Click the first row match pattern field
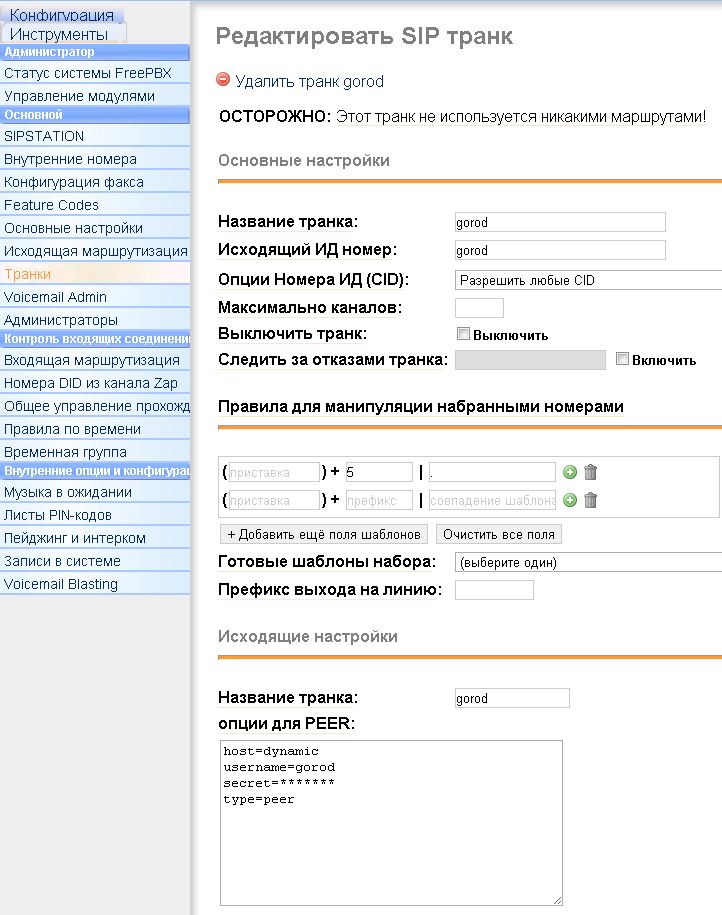 [492, 472]
